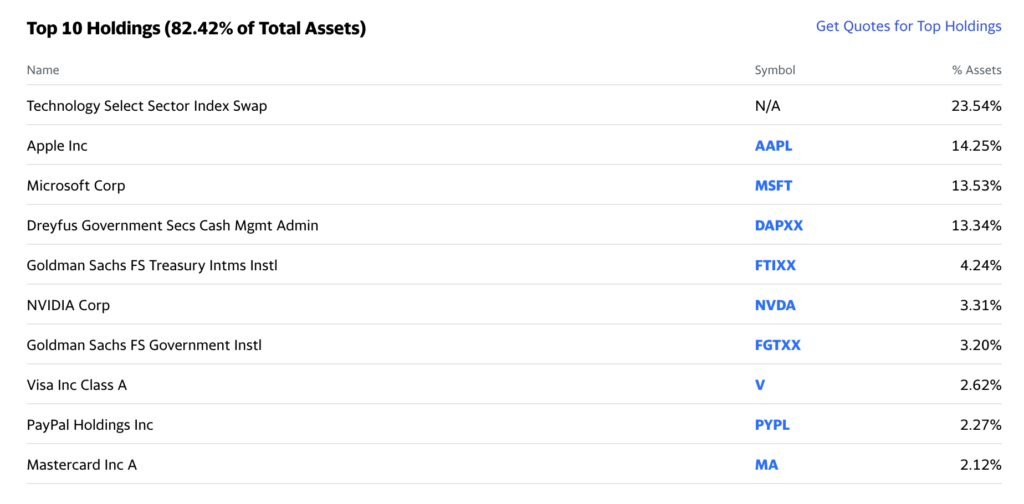Select the Microsoft Corp holding name
The height and width of the screenshot is (504, 1024).
[76, 185]
